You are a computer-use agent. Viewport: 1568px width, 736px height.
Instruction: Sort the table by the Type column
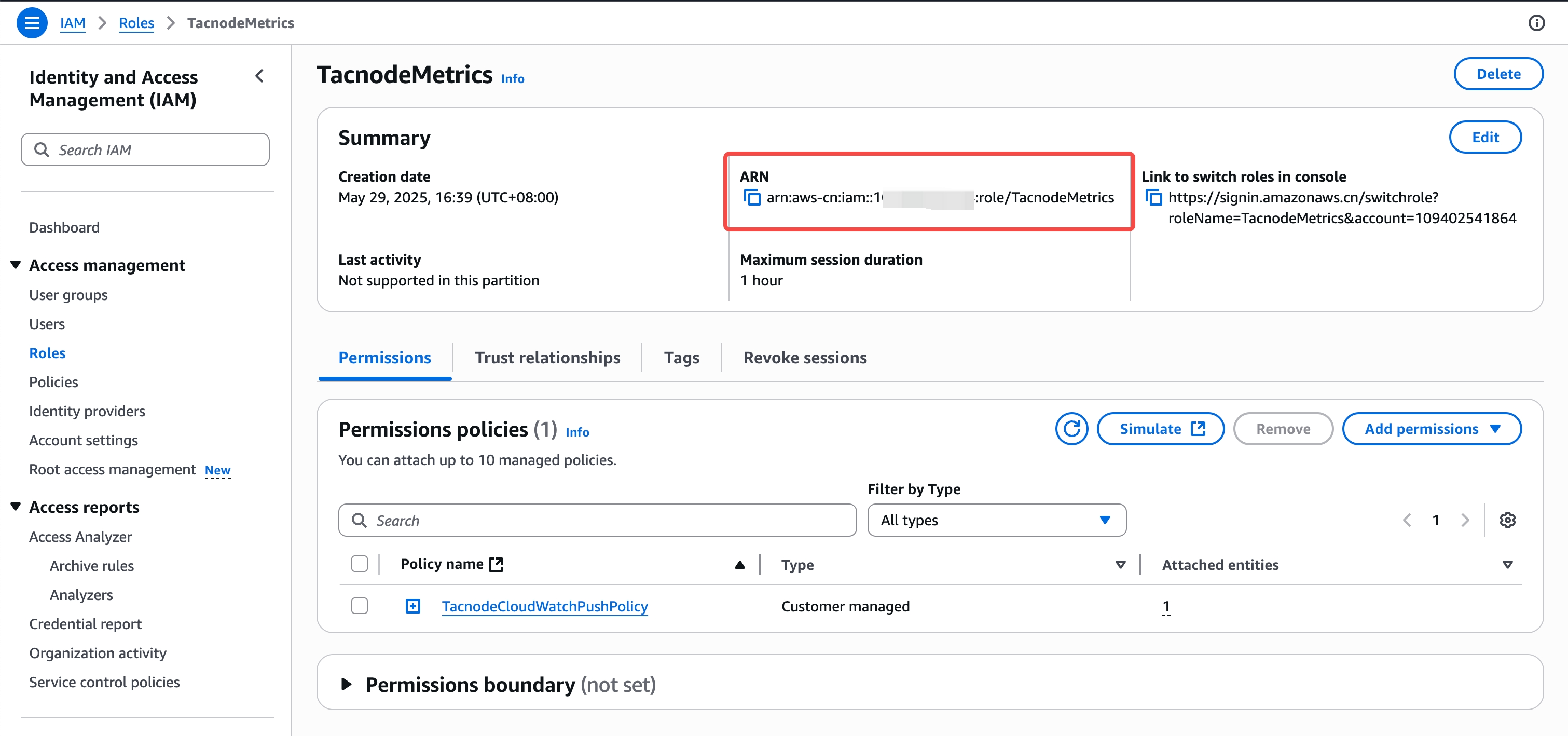[1120, 564]
